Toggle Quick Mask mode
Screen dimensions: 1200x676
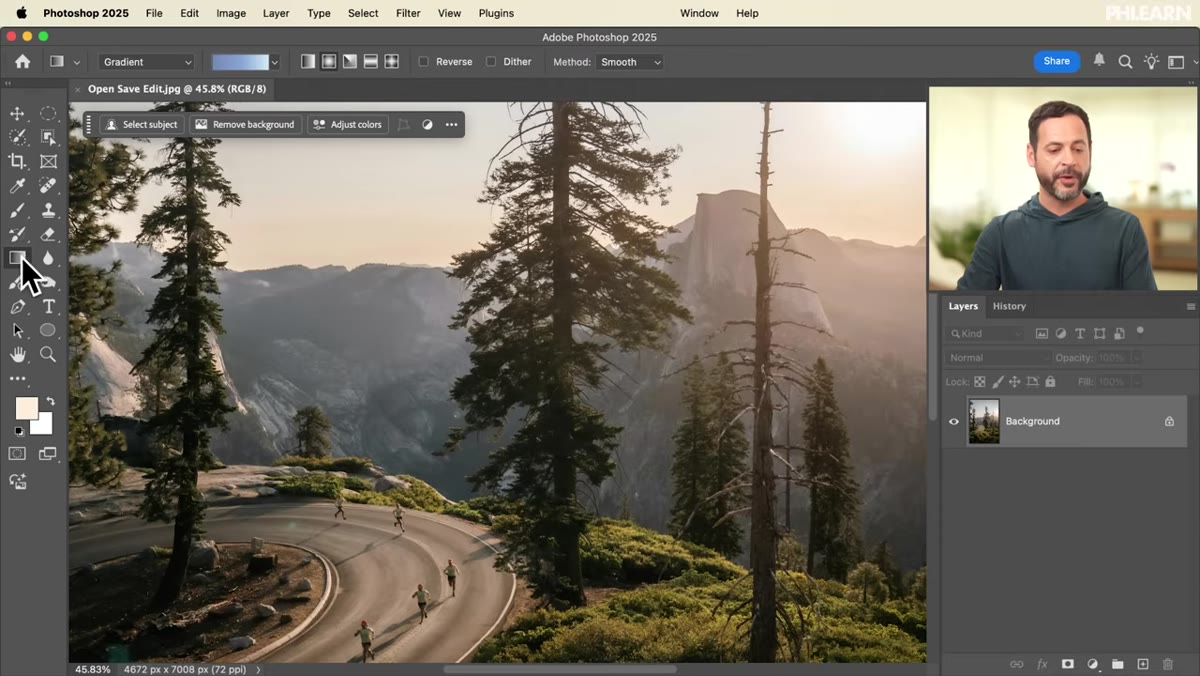[17, 454]
